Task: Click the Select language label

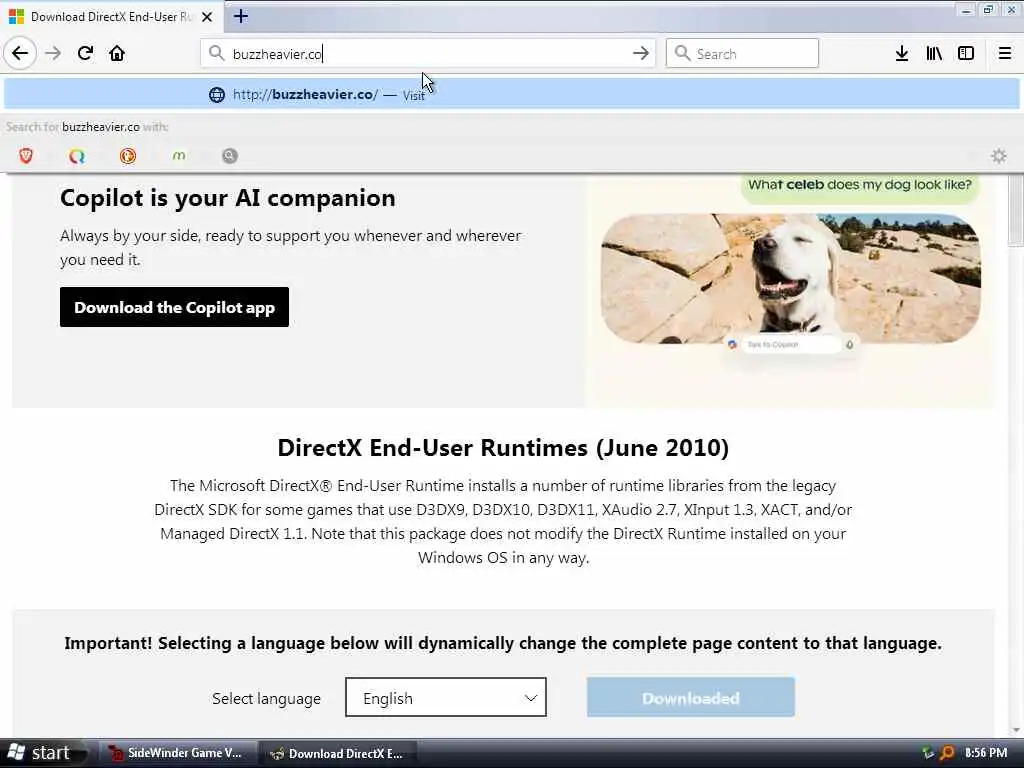Action: [266, 698]
